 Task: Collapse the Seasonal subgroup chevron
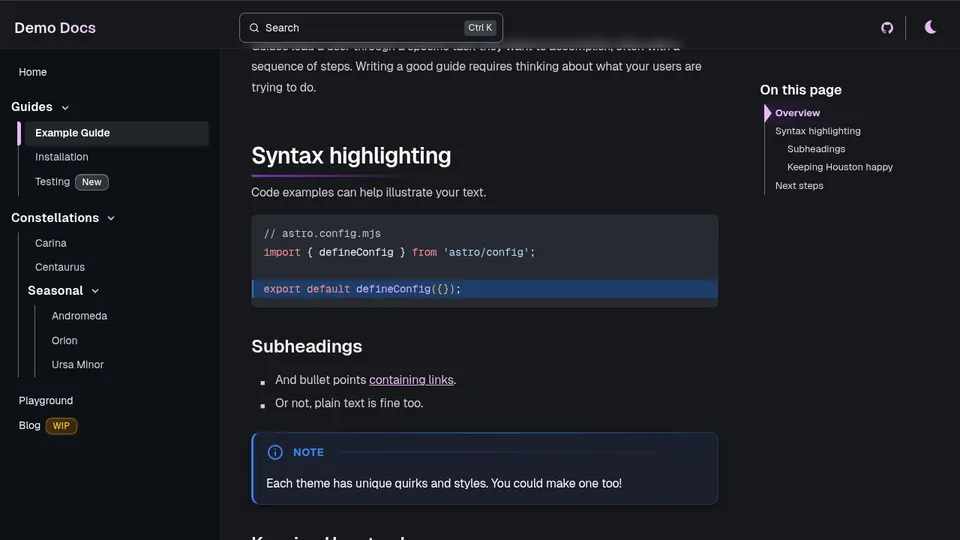[x=95, y=291]
